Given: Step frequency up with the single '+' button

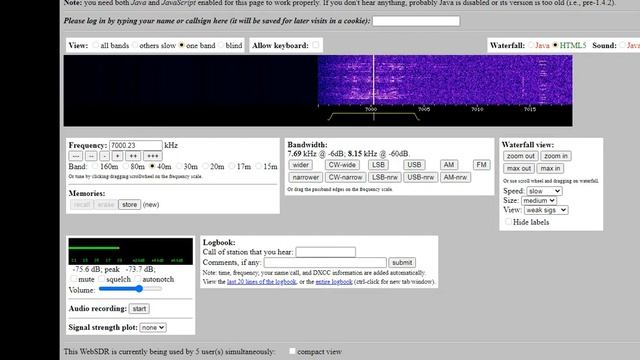Looking at the screenshot, I should (118, 156).
